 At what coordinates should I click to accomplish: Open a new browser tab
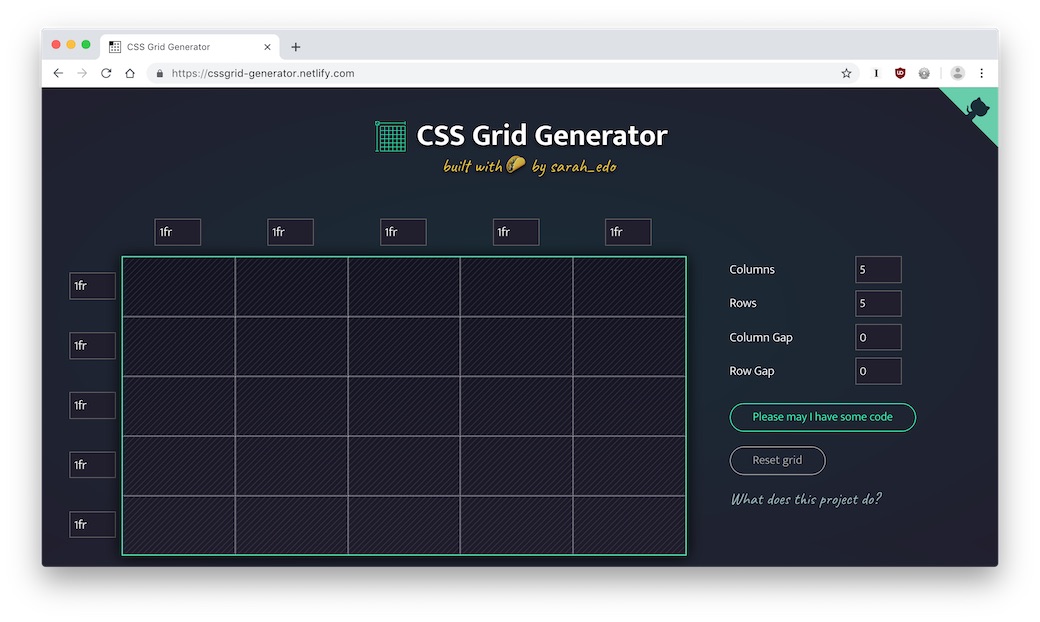click(x=296, y=47)
